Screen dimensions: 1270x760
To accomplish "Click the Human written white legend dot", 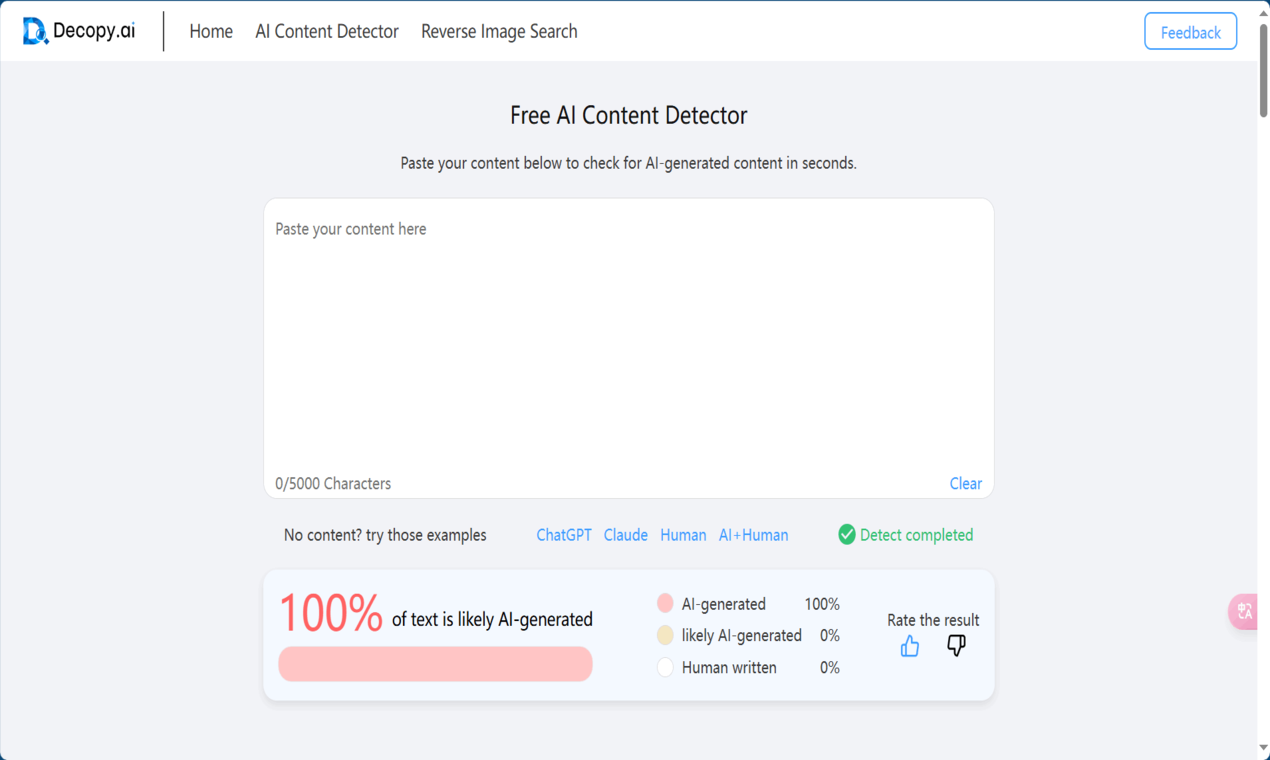I will (665, 667).
